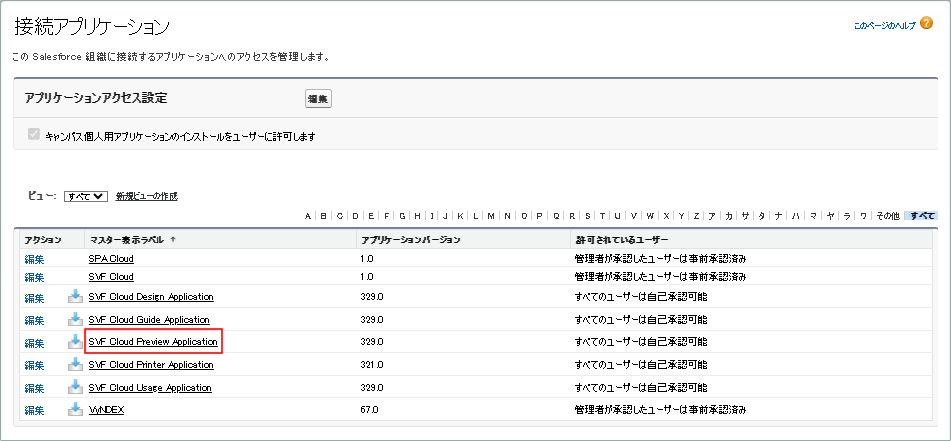Select the すべて alphabet filter

[x=922, y=216]
